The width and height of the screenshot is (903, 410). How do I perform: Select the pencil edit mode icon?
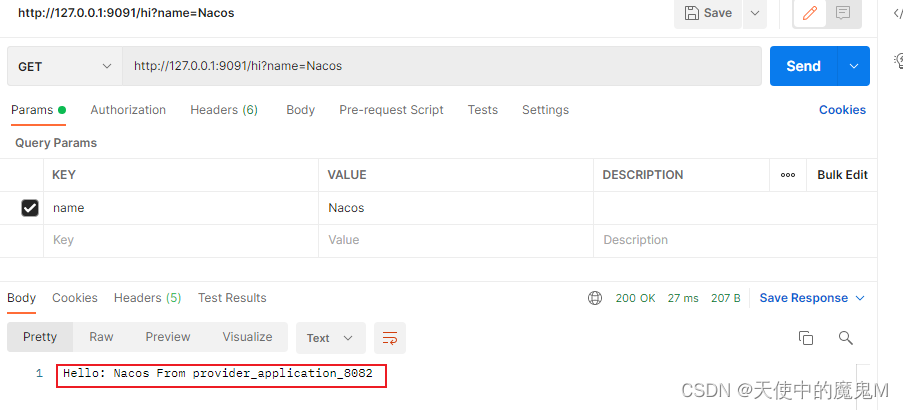810,13
